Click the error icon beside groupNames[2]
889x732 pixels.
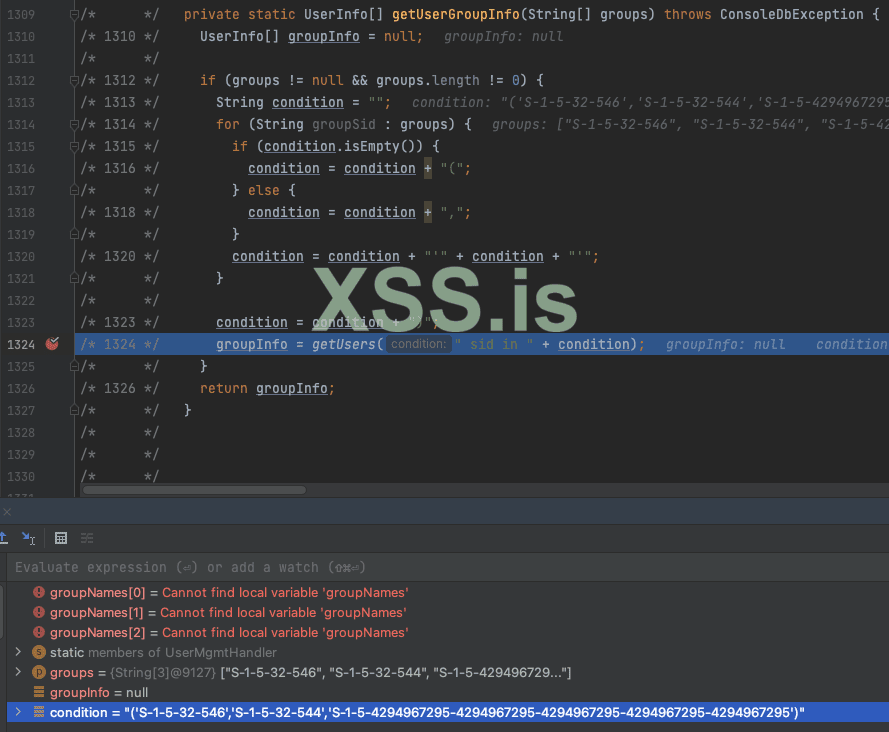click(x=39, y=632)
